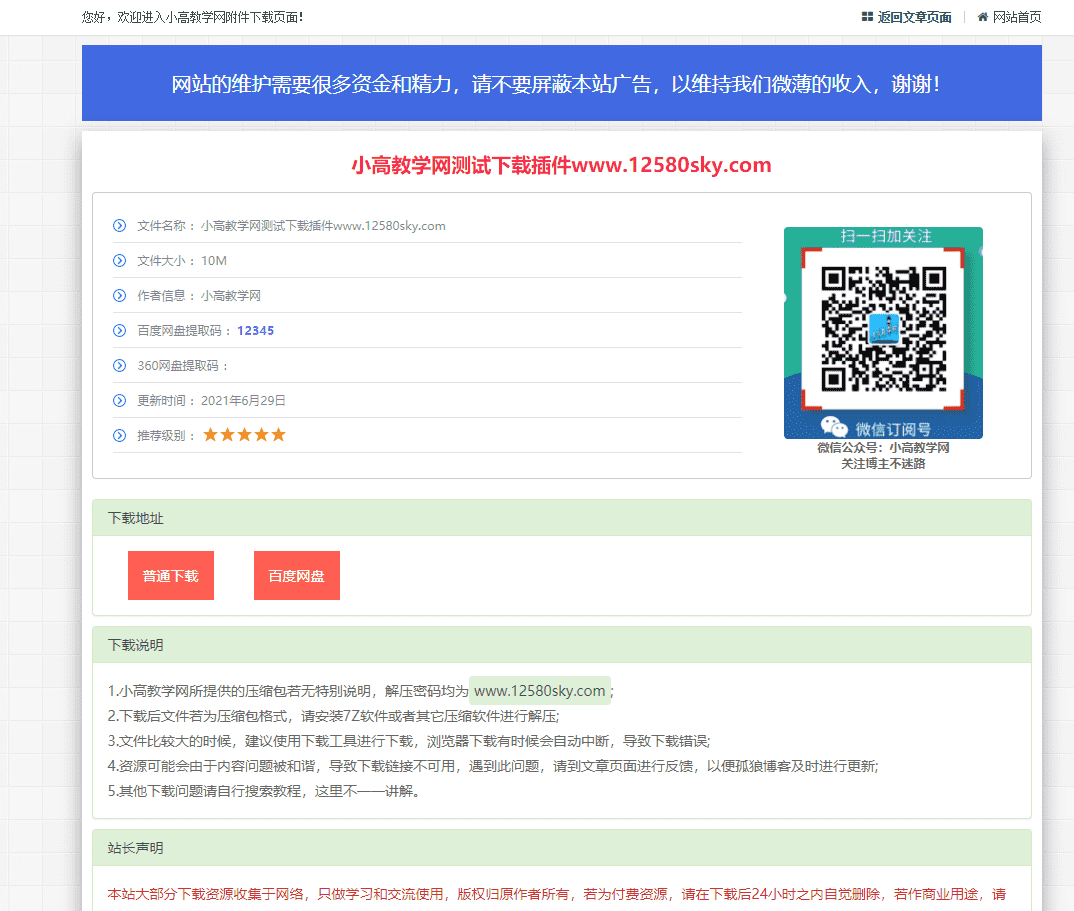
Task: Click the highlighted password www.12580sky.com
Action: coord(540,690)
